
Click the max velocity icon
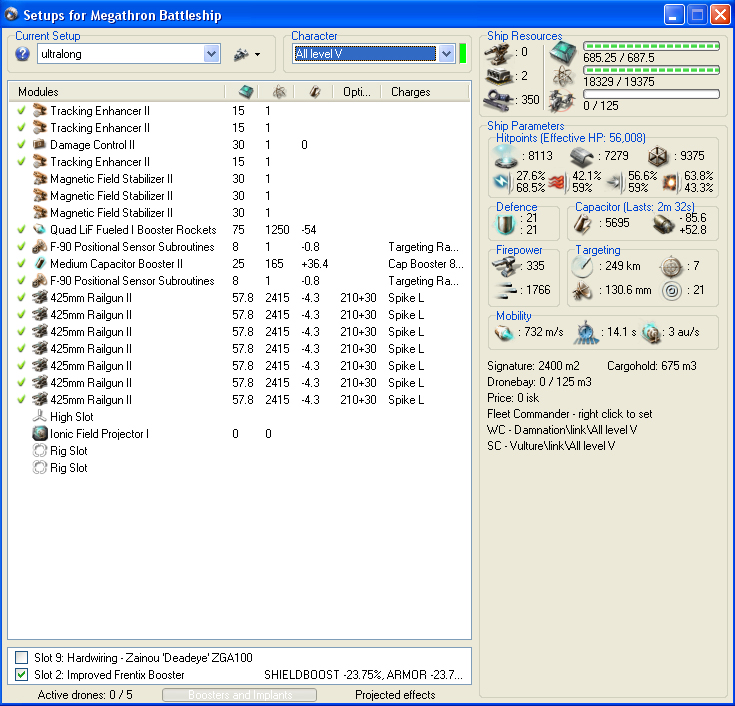tap(504, 332)
